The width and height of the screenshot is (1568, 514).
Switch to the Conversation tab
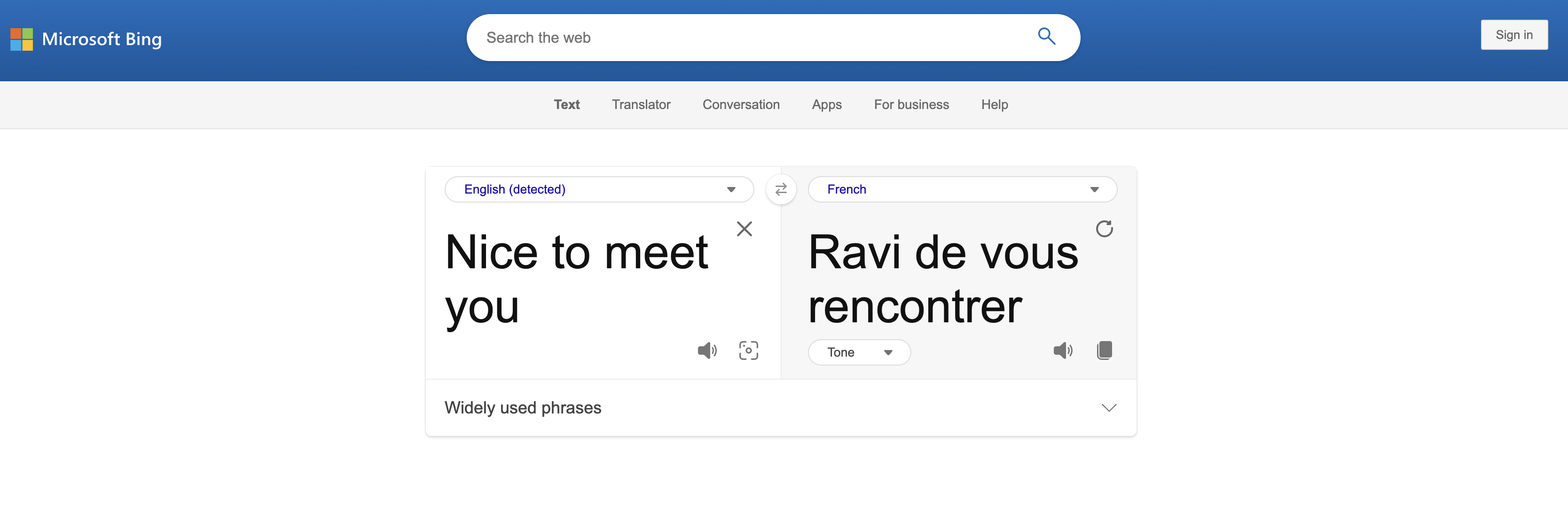click(x=741, y=105)
